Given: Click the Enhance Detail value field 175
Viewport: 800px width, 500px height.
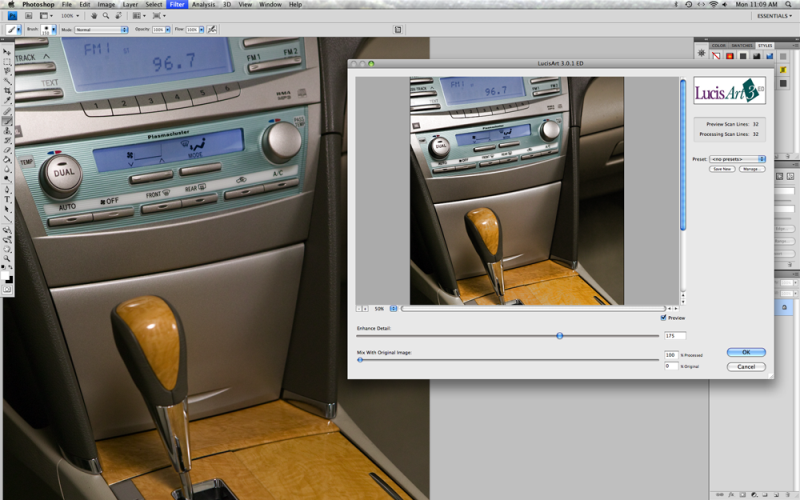Looking at the screenshot, I should click(x=675, y=336).
